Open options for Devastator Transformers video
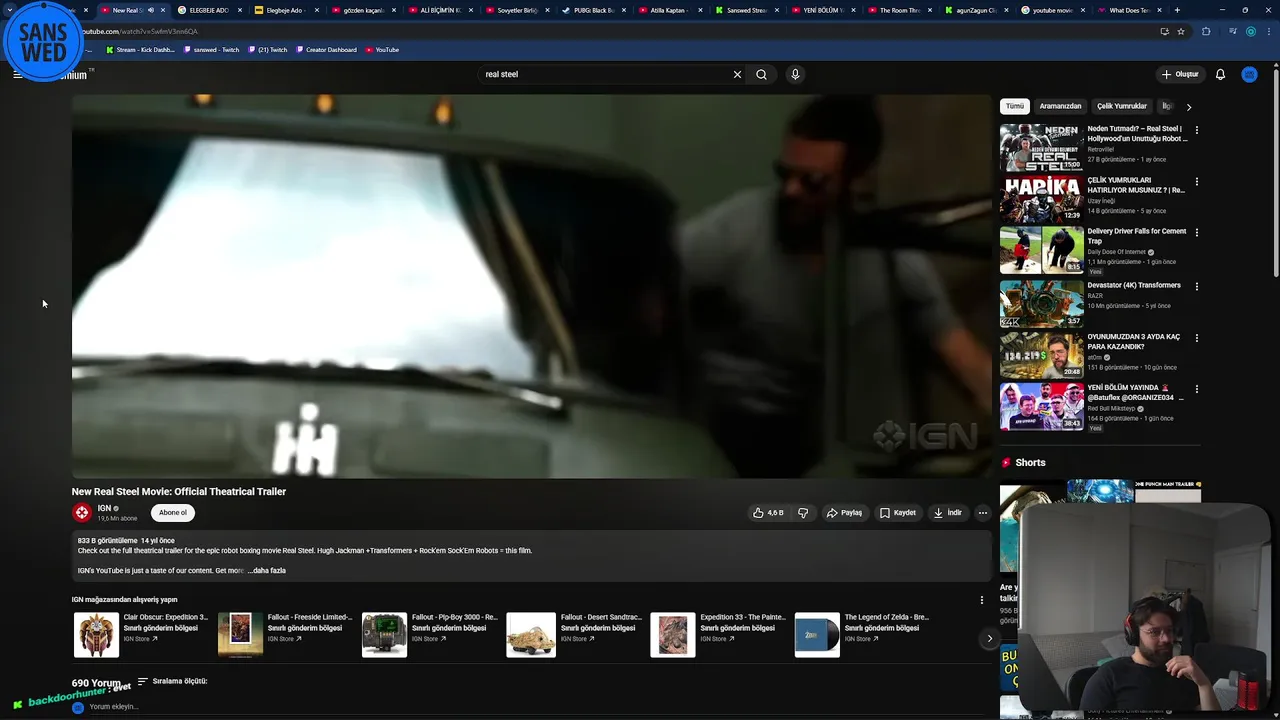Image resolution: width=1280 pixels, height=720 pixels. pyautogui.click(x=1196, y=286)
